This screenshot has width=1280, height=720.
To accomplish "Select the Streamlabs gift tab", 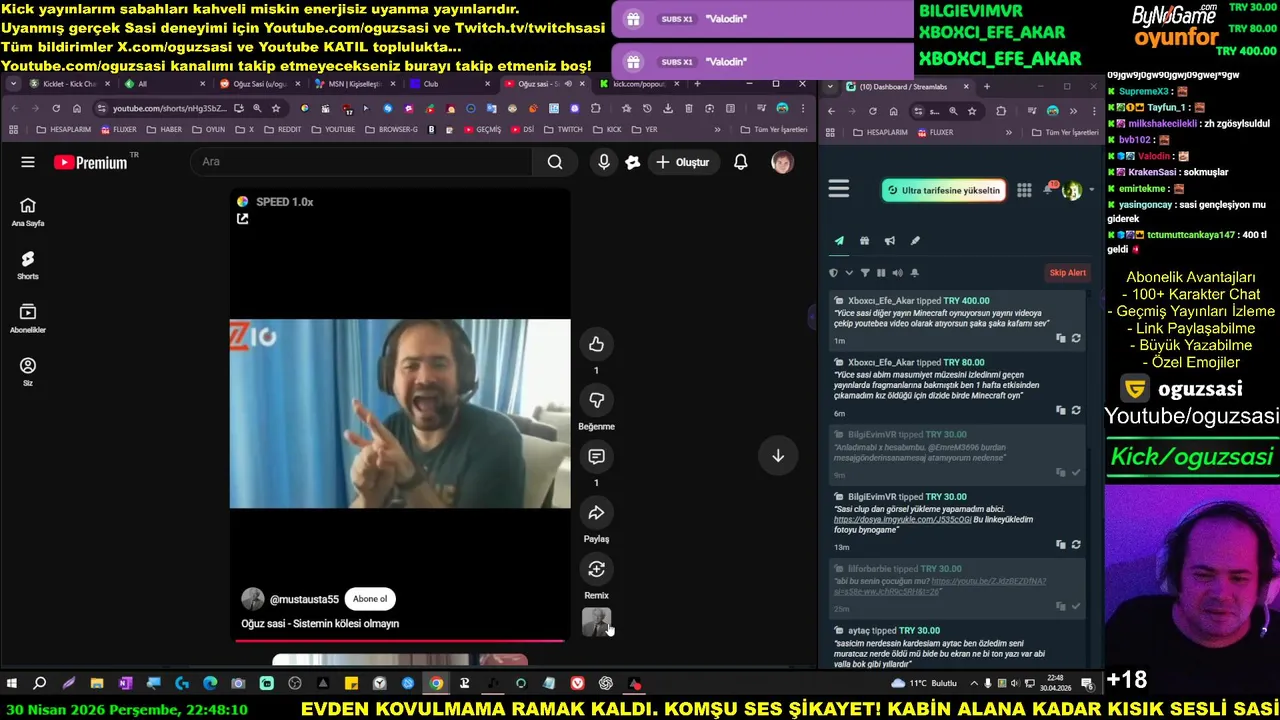I will click(x=865, y=241).
